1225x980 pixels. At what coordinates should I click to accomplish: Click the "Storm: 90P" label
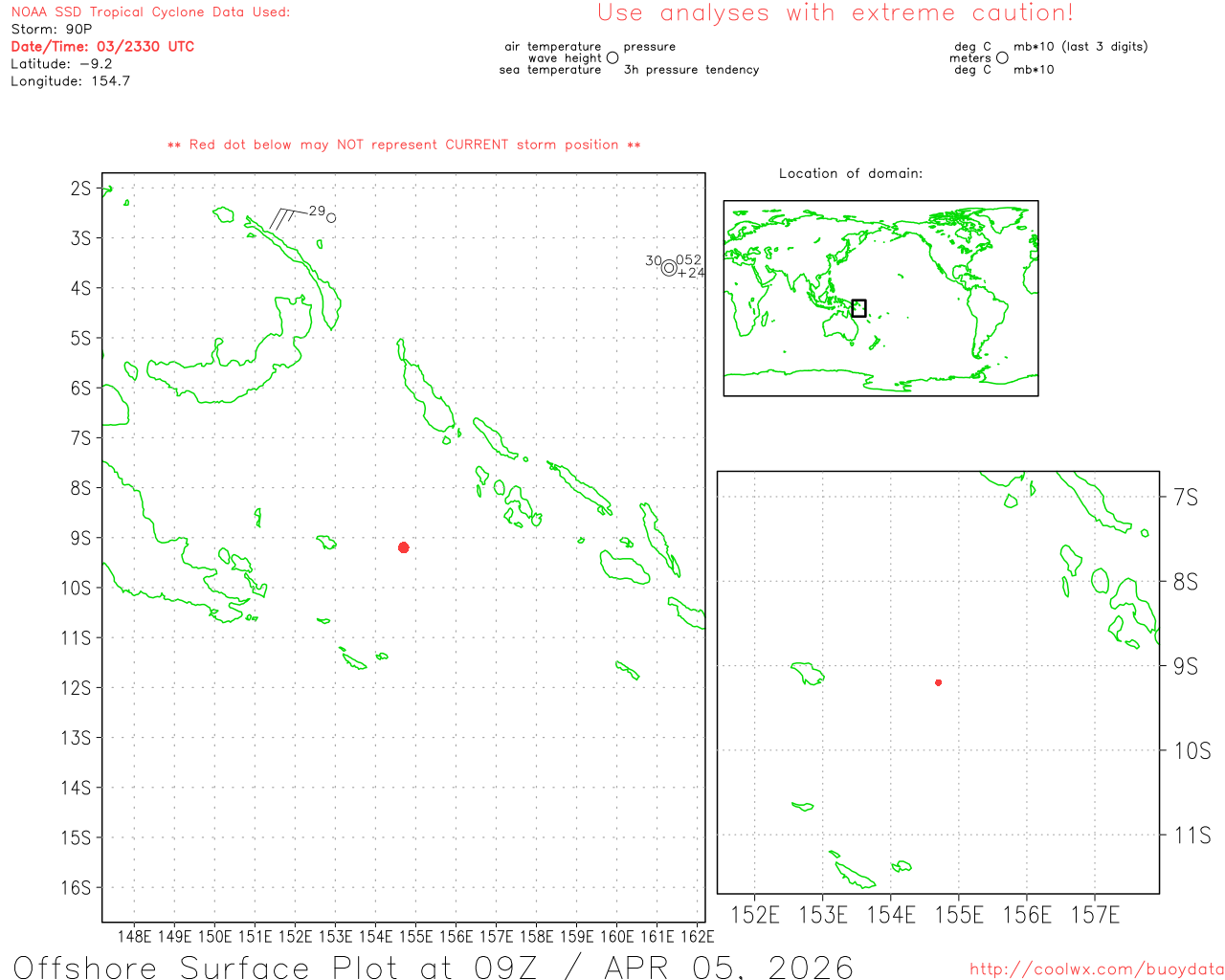pyautogui.click(x=52, y=29)
